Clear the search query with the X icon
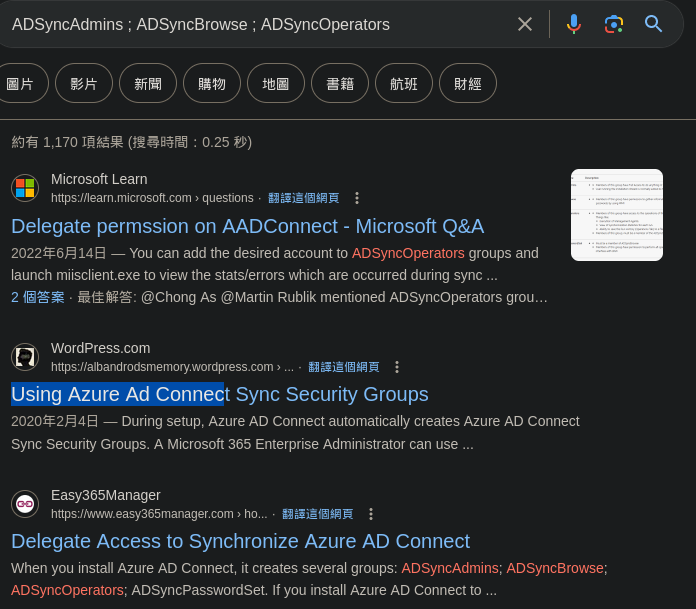696x609 pixels. 525,24
